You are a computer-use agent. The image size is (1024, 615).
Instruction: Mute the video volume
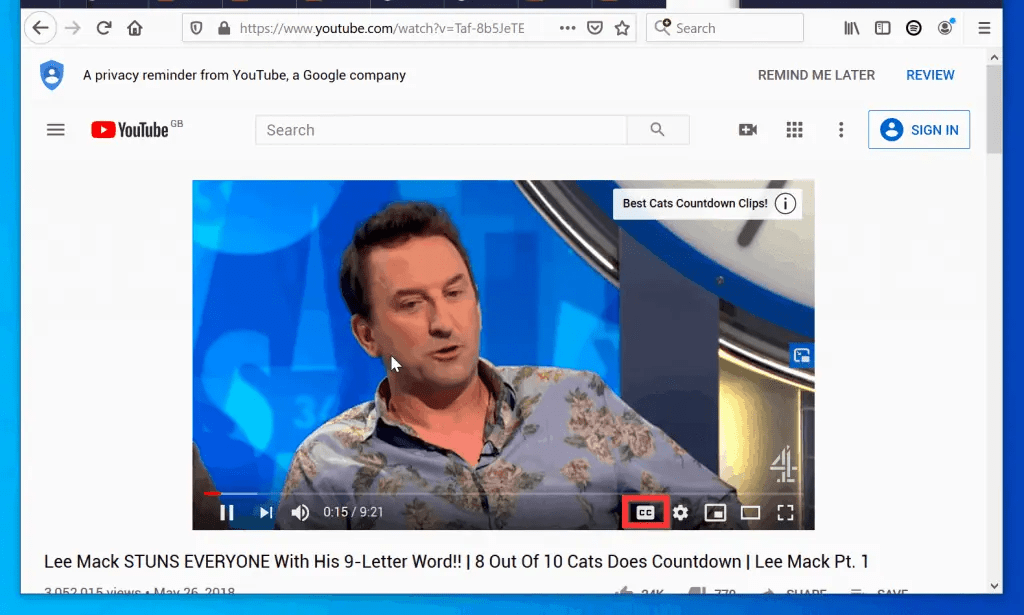point(300,511)
